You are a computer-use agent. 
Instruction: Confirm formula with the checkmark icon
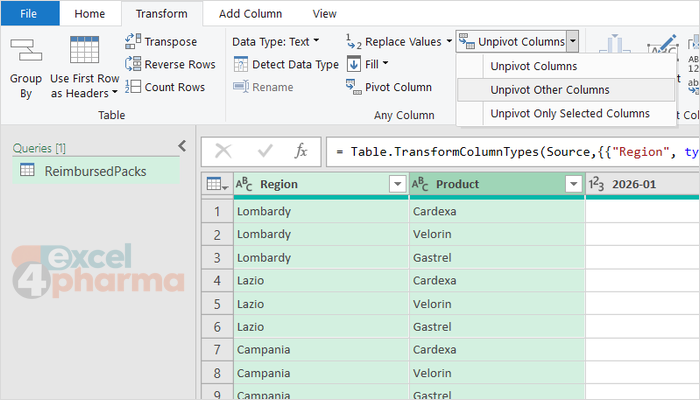265,151
